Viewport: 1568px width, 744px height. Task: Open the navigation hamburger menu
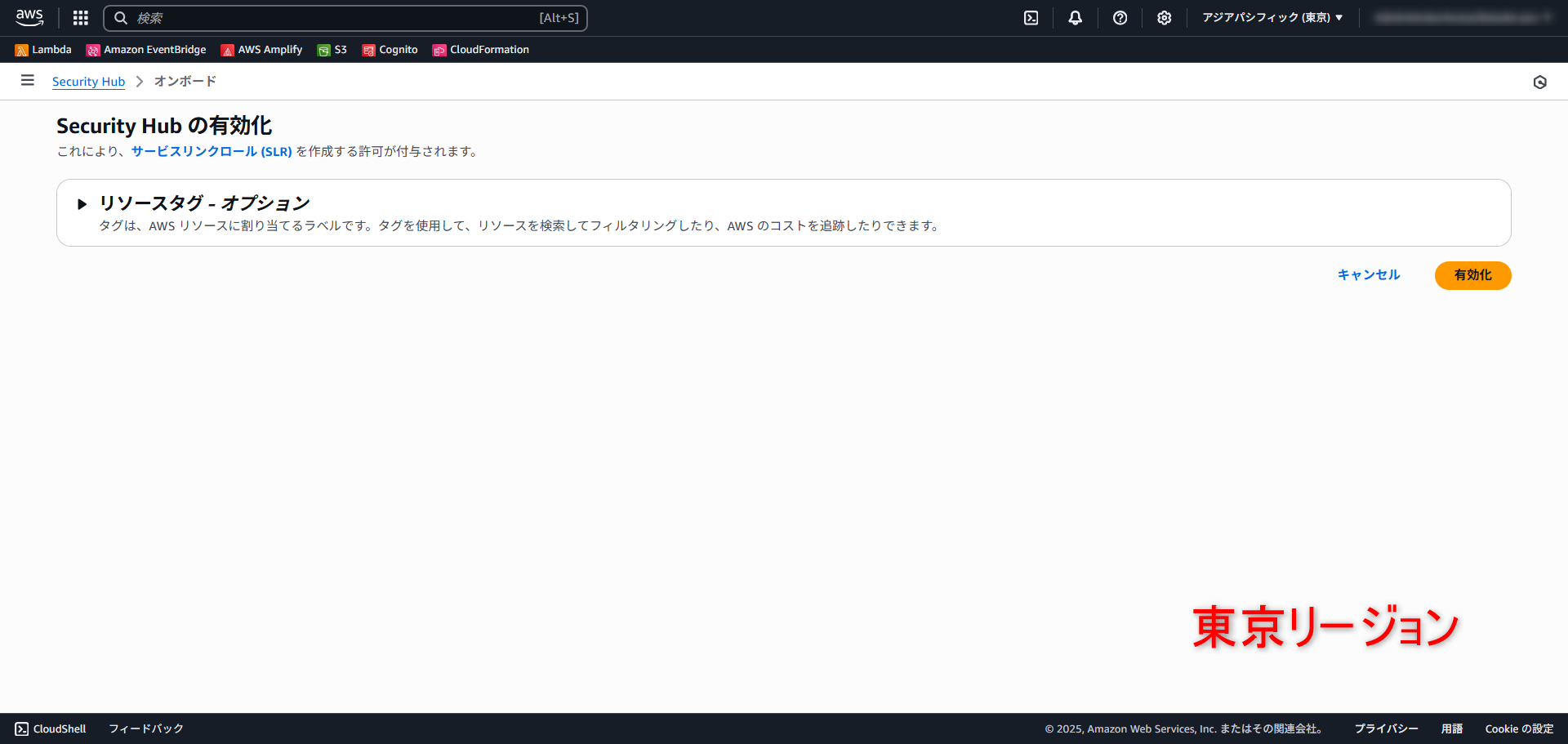(27, 80)
